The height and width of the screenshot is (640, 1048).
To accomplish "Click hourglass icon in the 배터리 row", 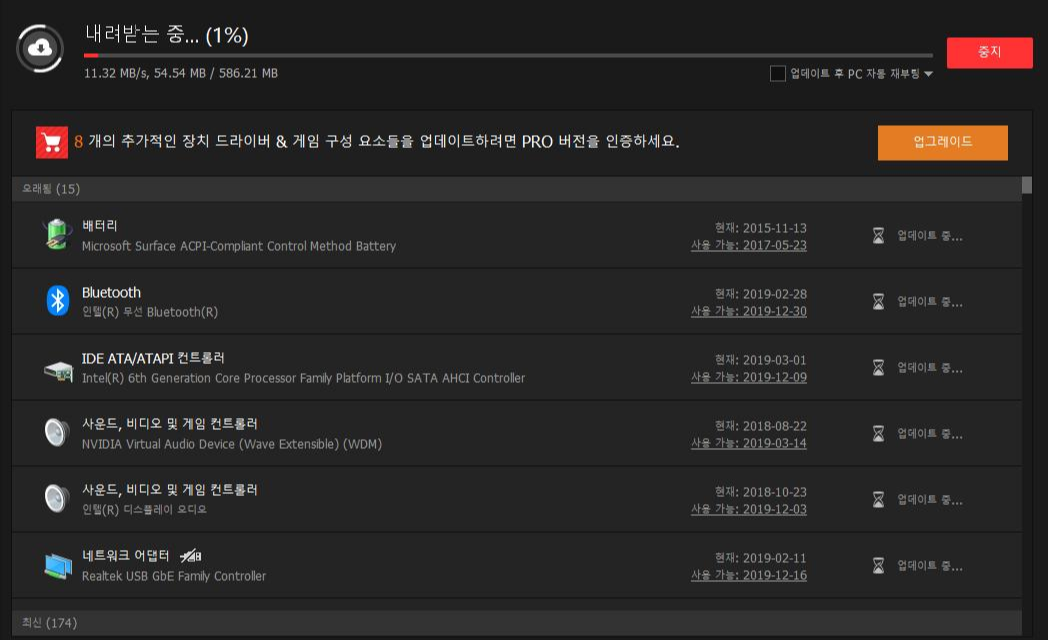I will (x=878, y=235).
